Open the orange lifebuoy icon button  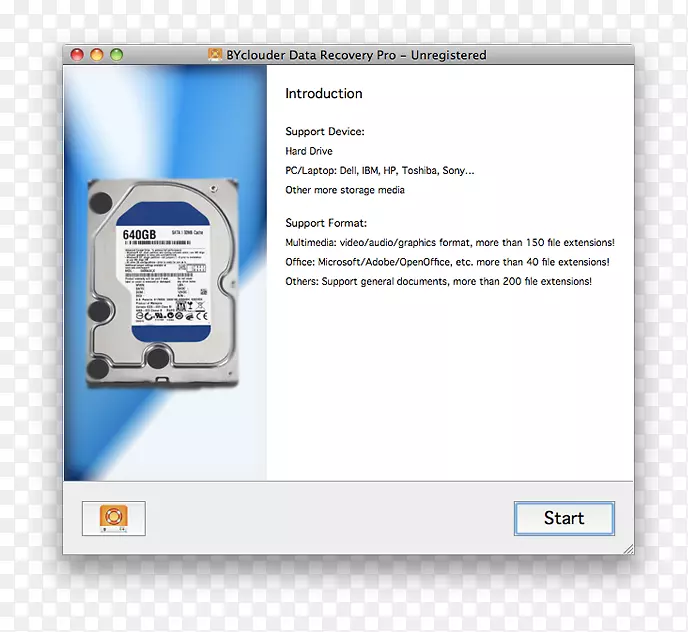click(x=114, y=518)
